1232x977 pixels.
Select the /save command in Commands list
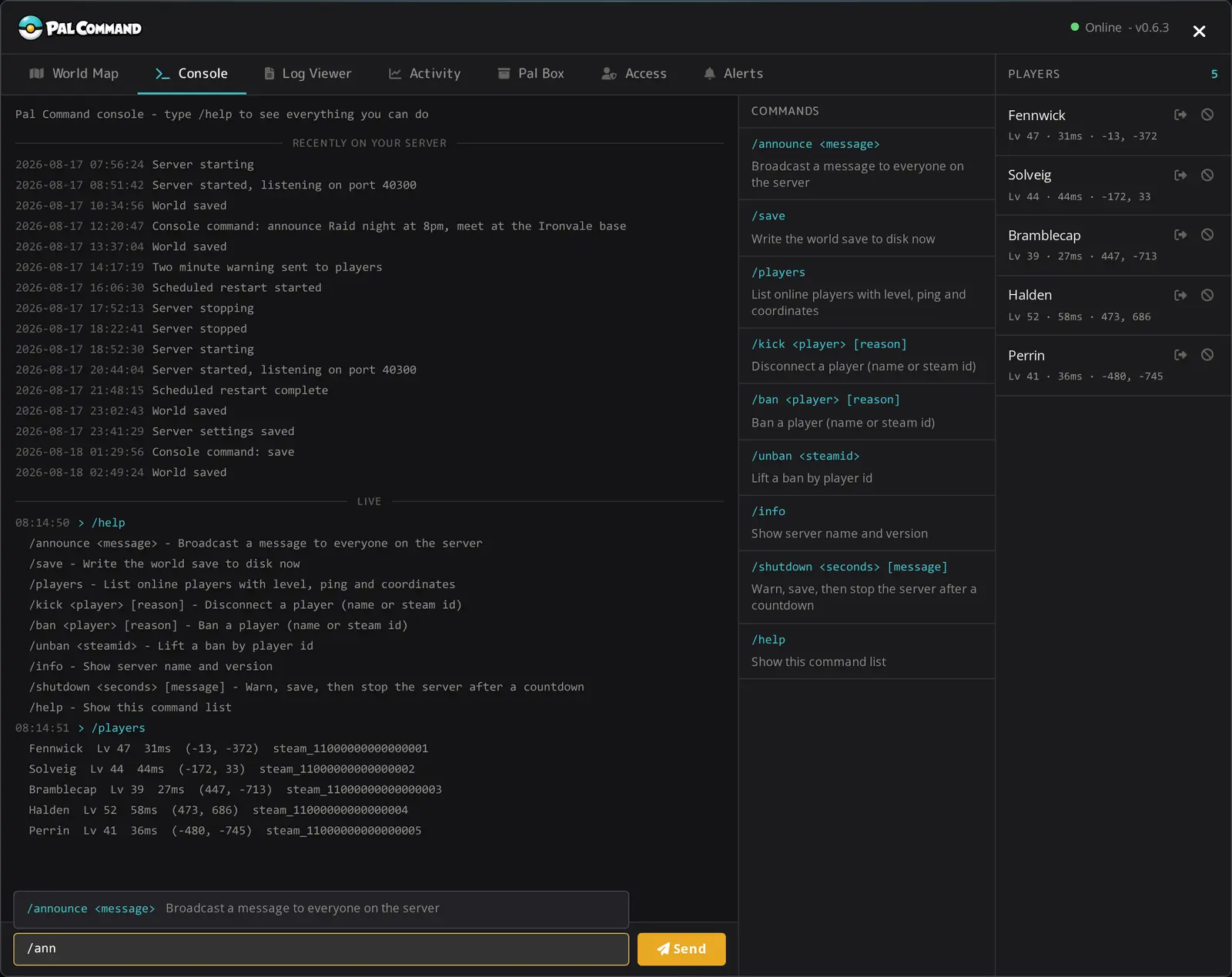[x=867, y=228]
